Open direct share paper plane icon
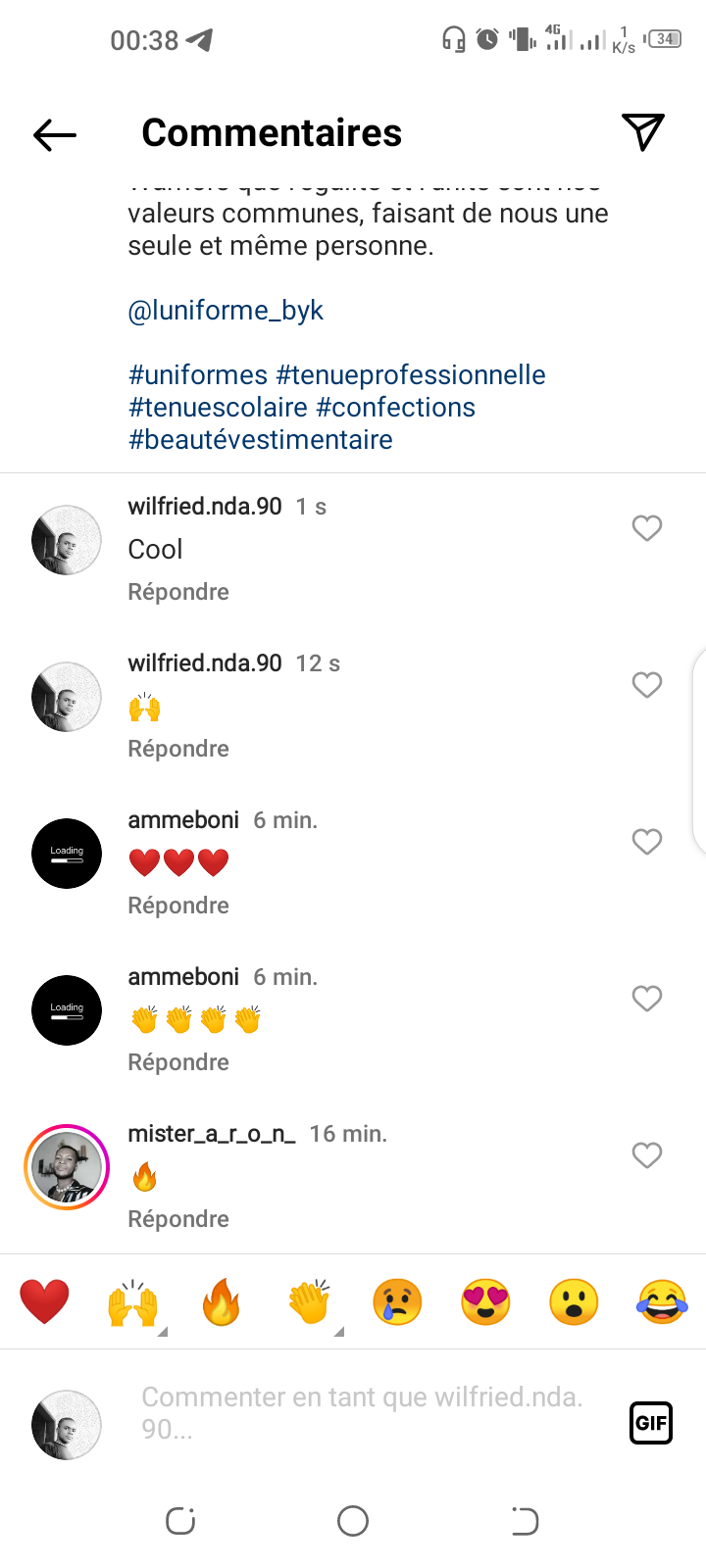Image resolution: width=706 pixels, height=1568 pixels. click(x=642, y=132)
